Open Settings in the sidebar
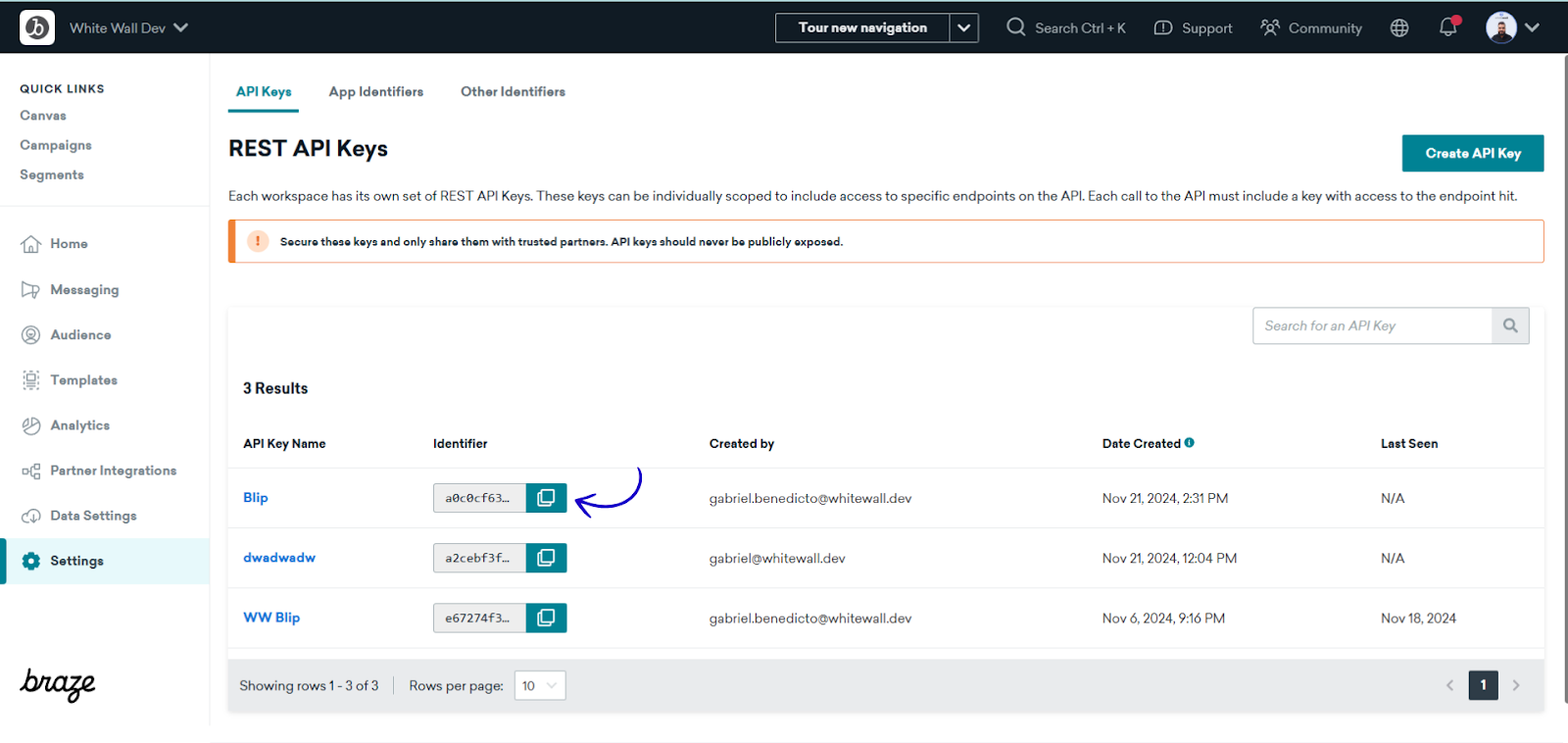This screenshot has height=743, width=1568. (x=106, y=561)
